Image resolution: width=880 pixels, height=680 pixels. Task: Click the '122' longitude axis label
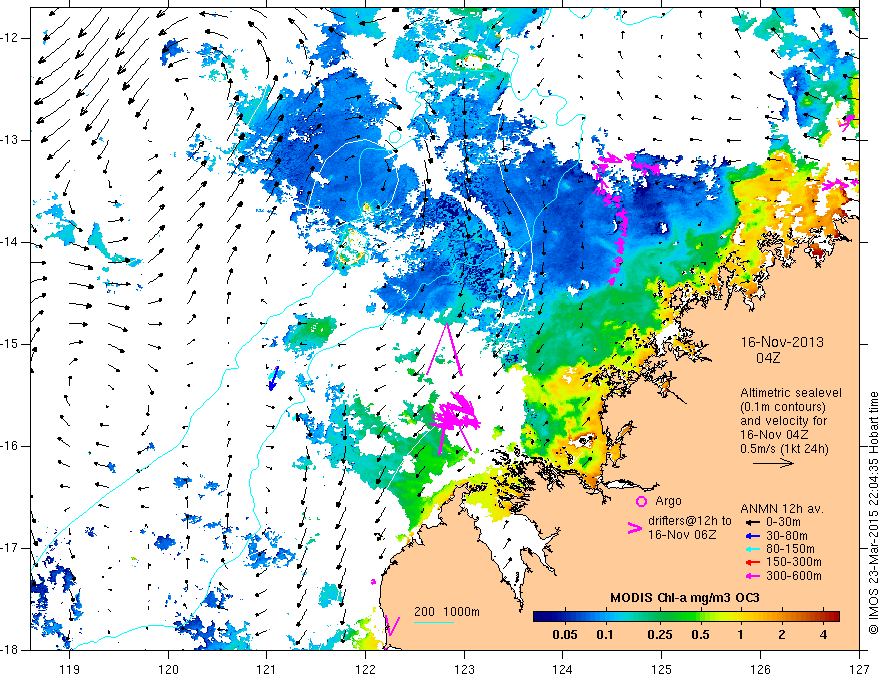pos(365,669)
